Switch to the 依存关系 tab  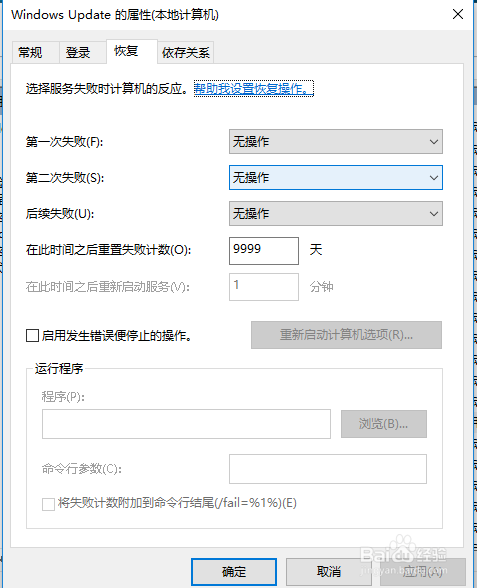point(186,52)
